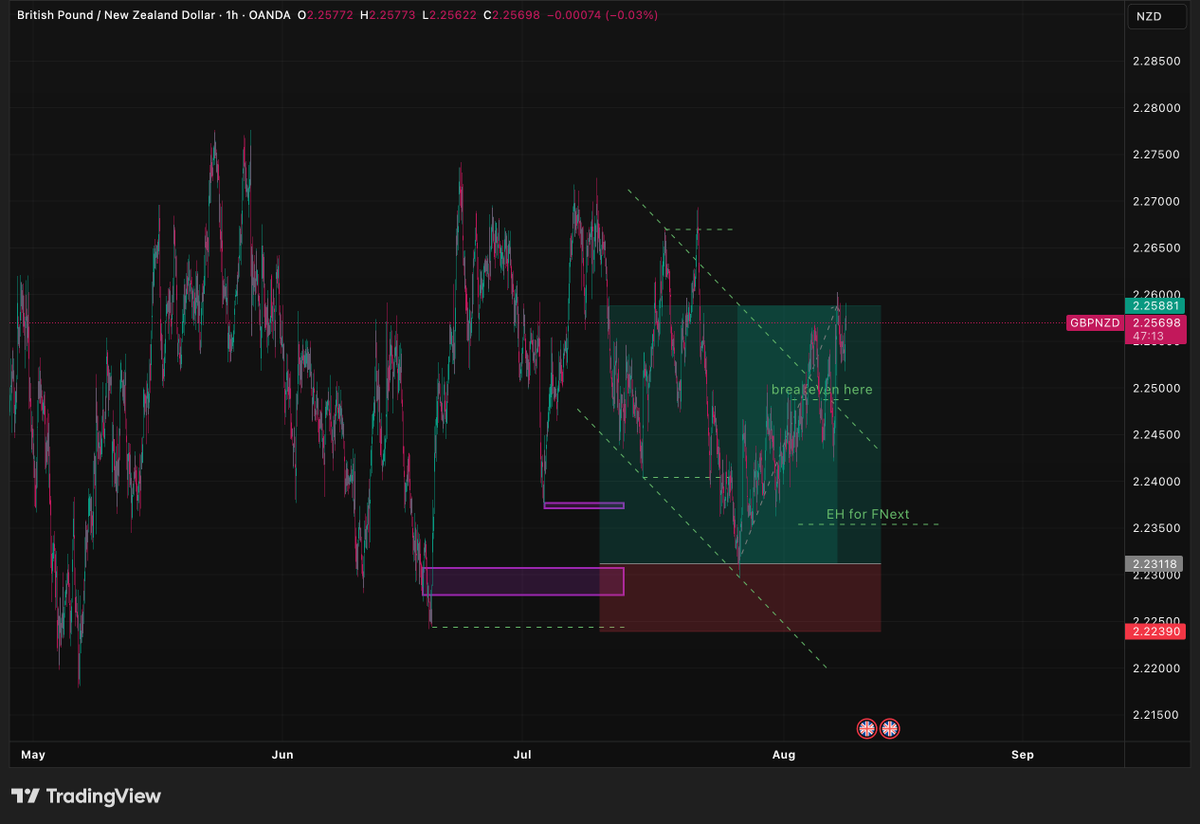Viewport: 1200px width, 824px height.
Task: Click the high value H2.25773
Action: click(389, 15)
